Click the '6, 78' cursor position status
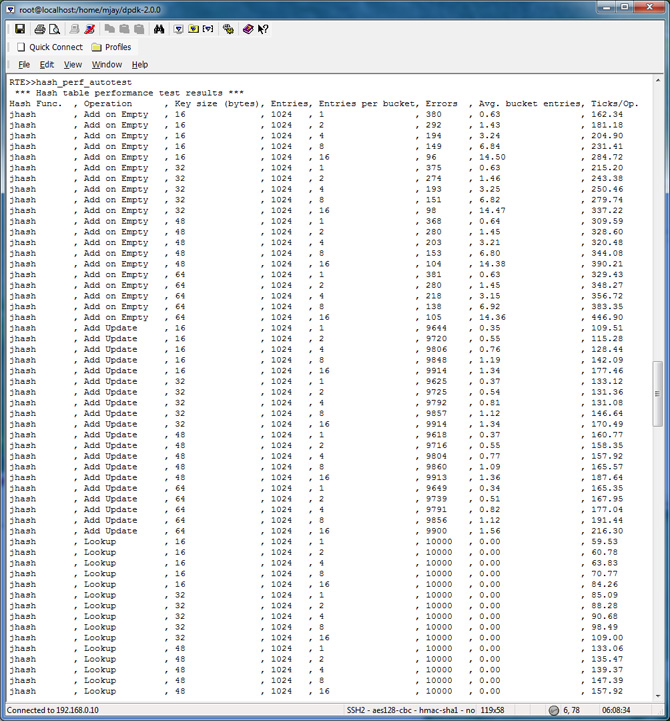This screenshot has width=670, height=721. click(x=572, y=710)
